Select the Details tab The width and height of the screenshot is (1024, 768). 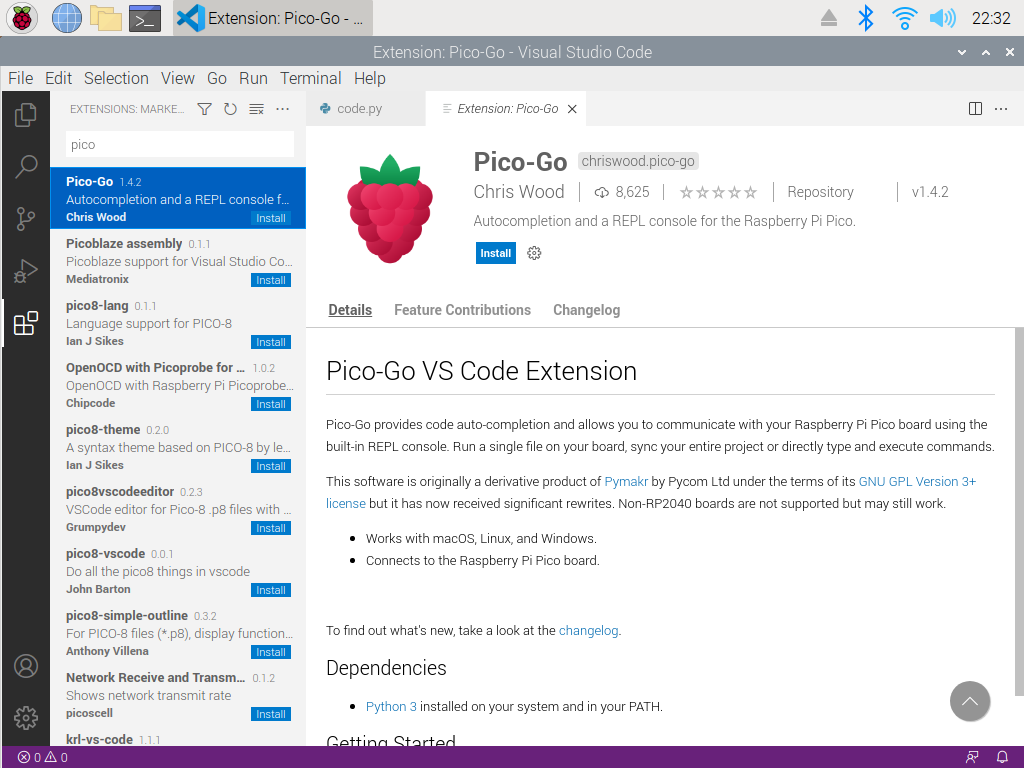(x=350, y=310)
